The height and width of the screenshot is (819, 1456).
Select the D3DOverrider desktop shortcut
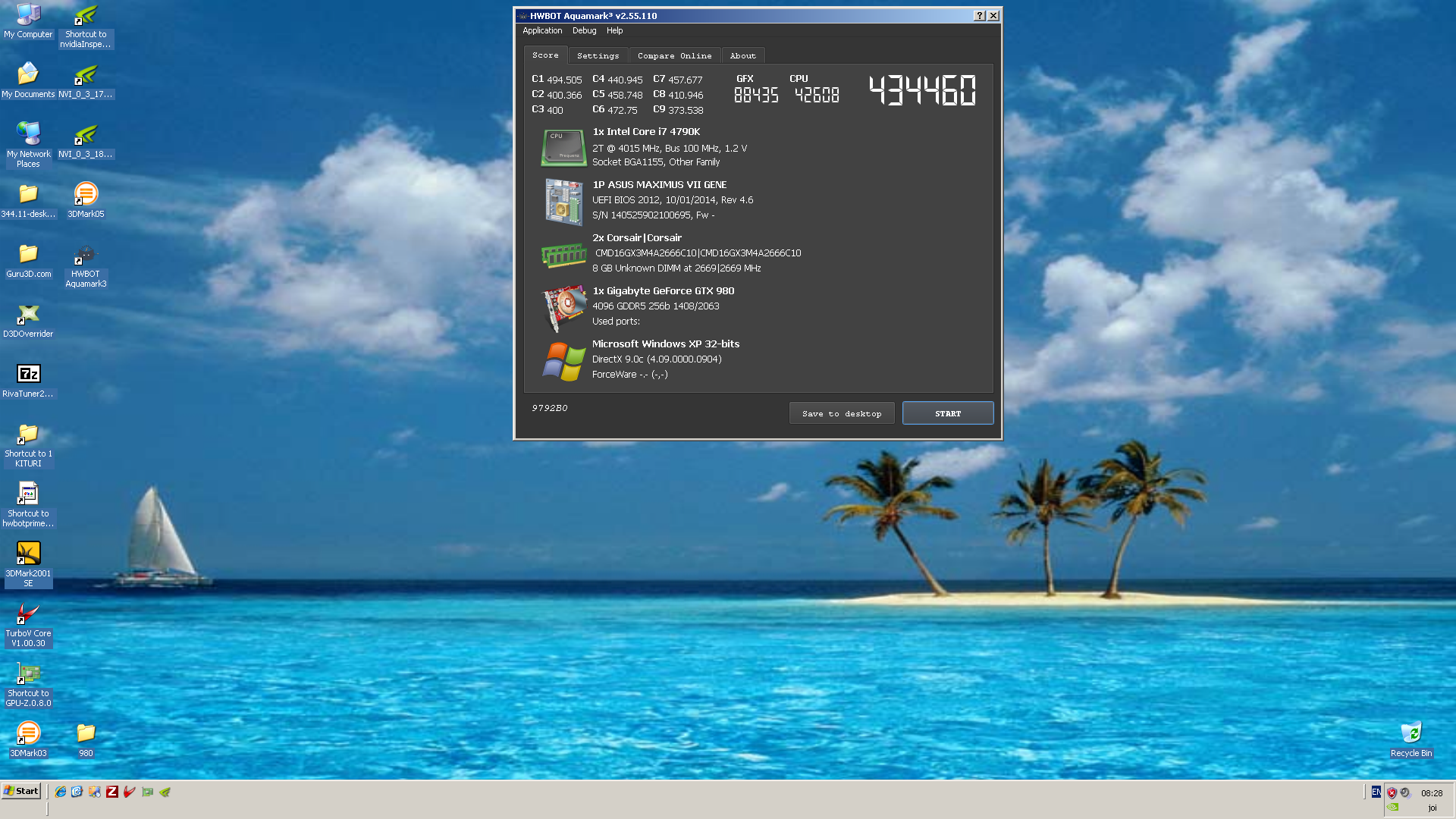(28, 321)
